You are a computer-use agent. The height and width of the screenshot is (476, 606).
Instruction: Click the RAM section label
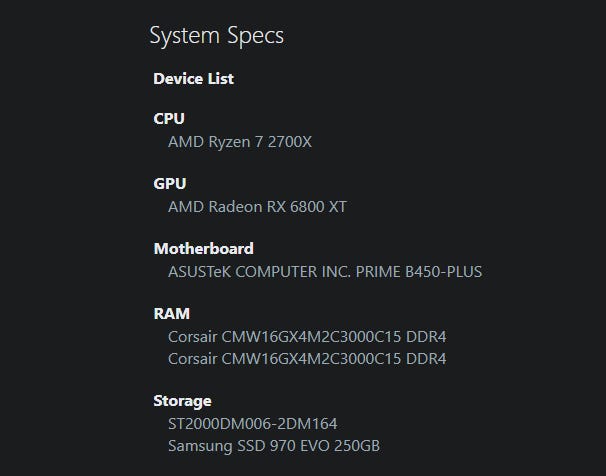[171, 313]
